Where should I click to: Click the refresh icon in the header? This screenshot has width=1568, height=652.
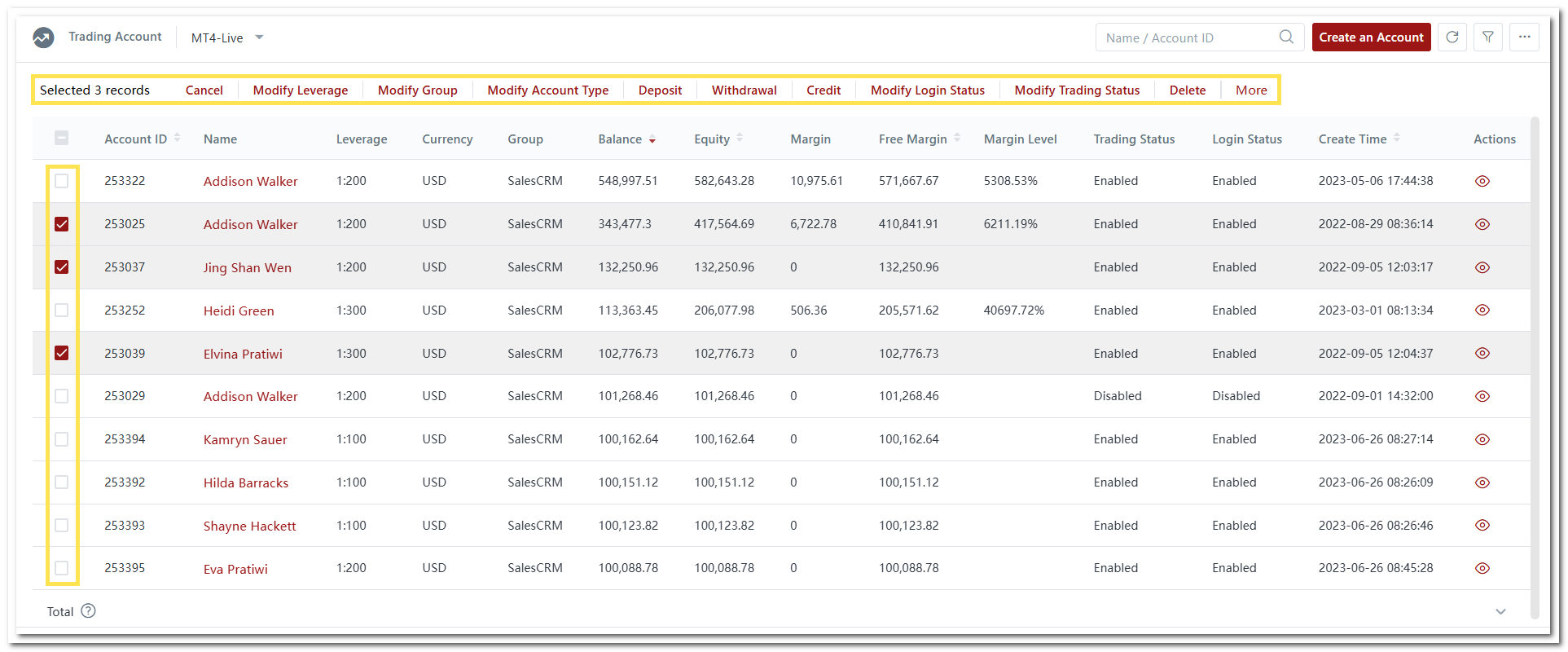click(x=1452, y=37)
